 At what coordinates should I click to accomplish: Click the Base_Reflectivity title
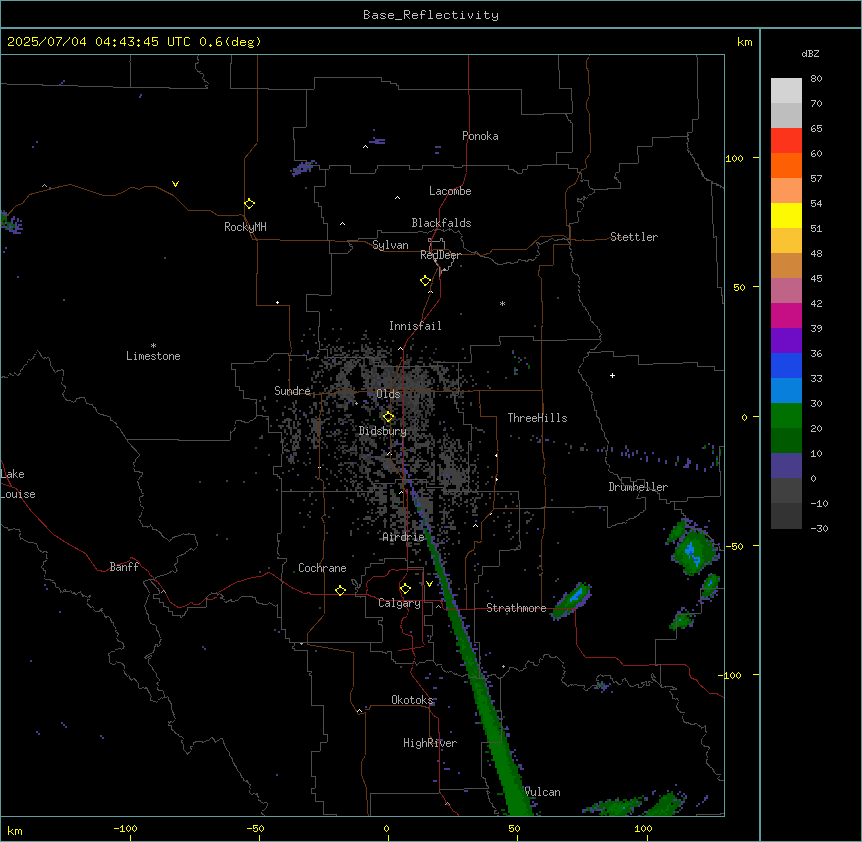pyautogui.click(x=431, y=15)
